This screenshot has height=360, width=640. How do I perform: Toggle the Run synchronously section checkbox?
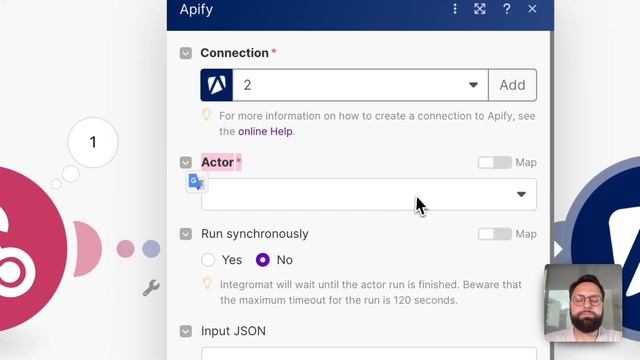[186, 234]
